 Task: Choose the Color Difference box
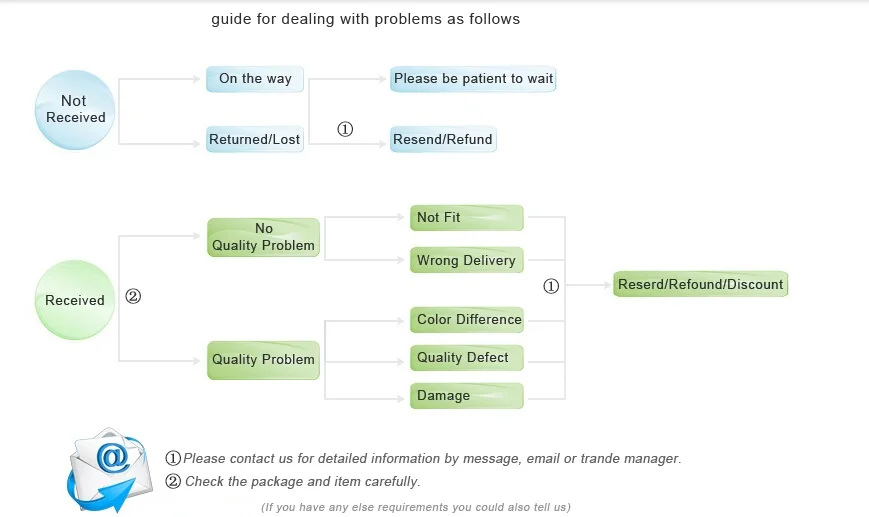467,320
